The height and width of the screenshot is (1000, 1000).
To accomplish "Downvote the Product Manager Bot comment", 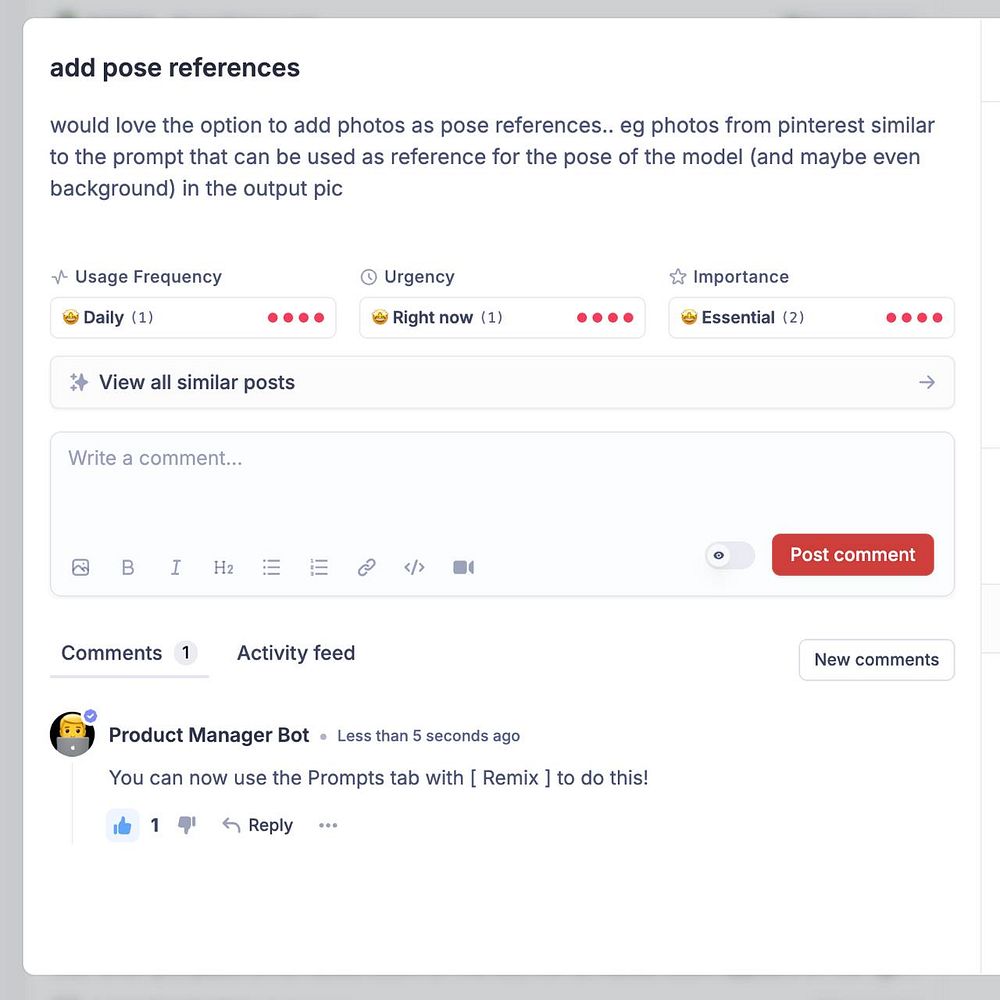I will coord(187,825).
